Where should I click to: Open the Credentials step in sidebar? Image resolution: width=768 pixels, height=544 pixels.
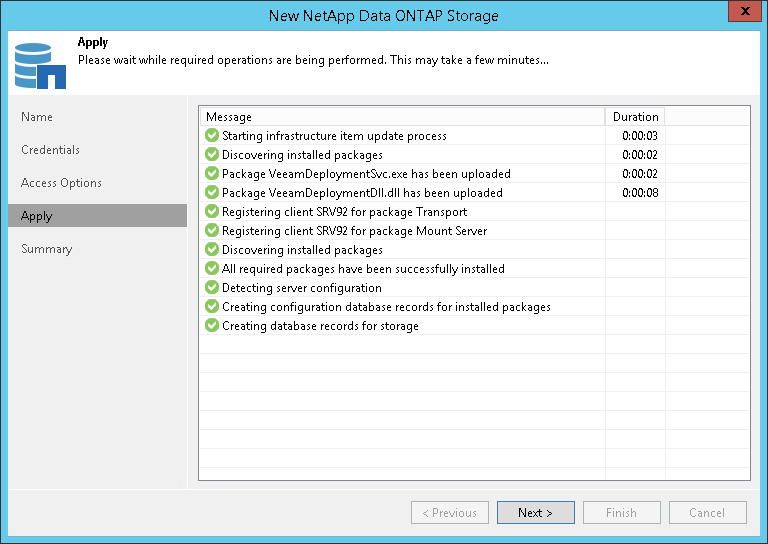50,150
